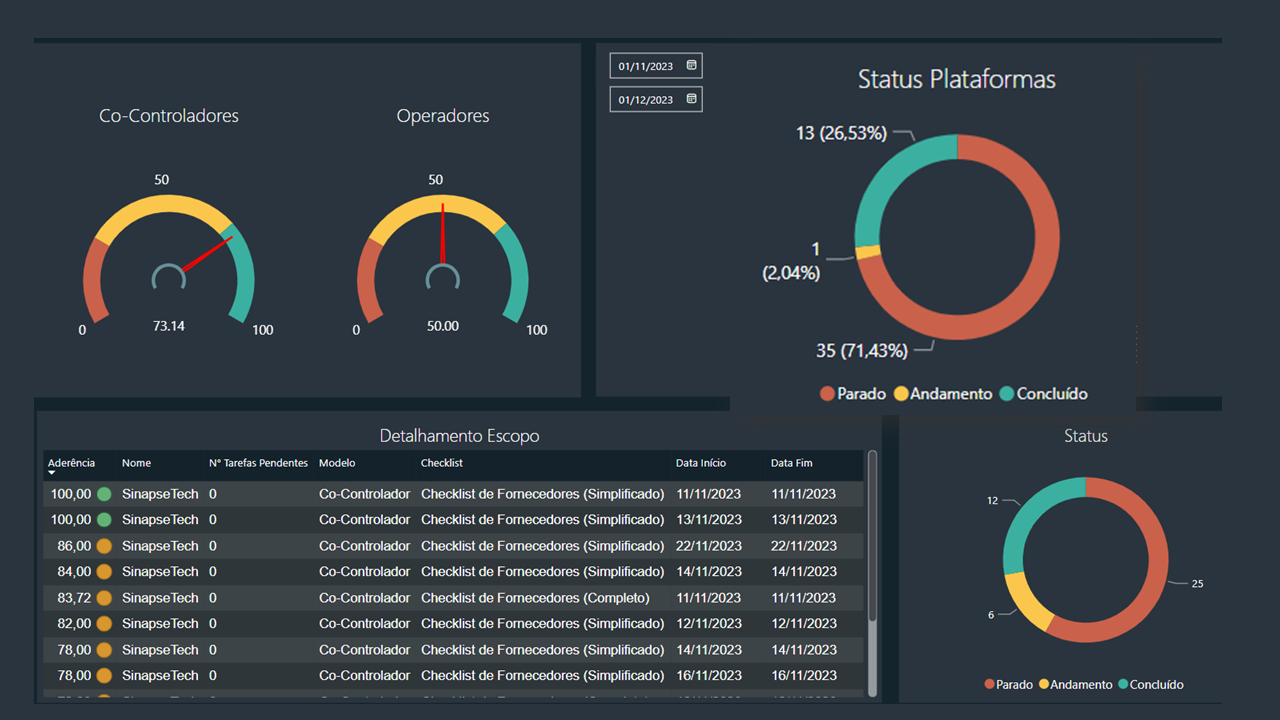Select the small yellow Andamento slice in Status Plataformas
The image size is (1280, 720).
[x=868, y=253]
